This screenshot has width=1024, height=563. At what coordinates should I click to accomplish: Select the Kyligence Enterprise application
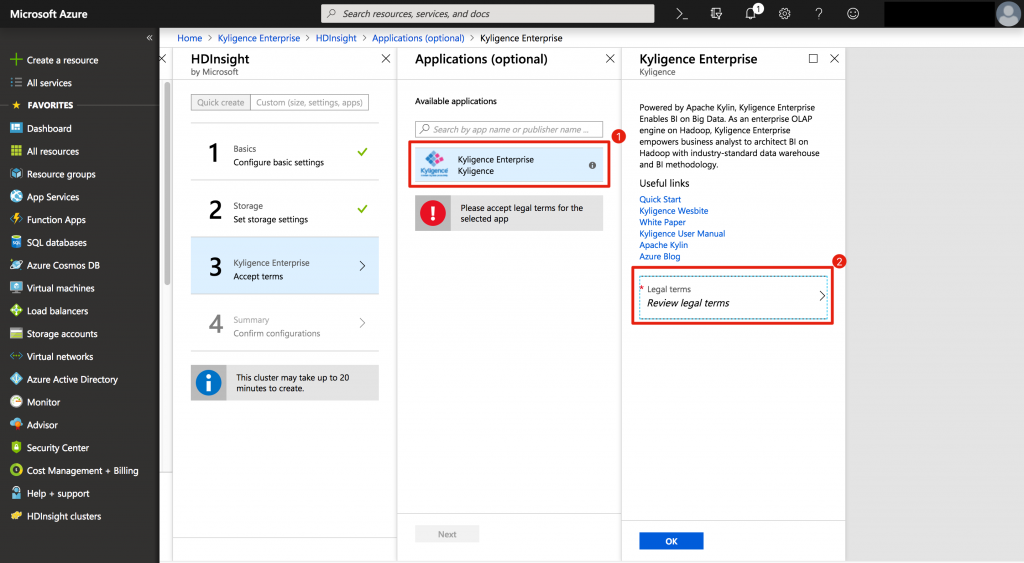(x=509, y=165)
